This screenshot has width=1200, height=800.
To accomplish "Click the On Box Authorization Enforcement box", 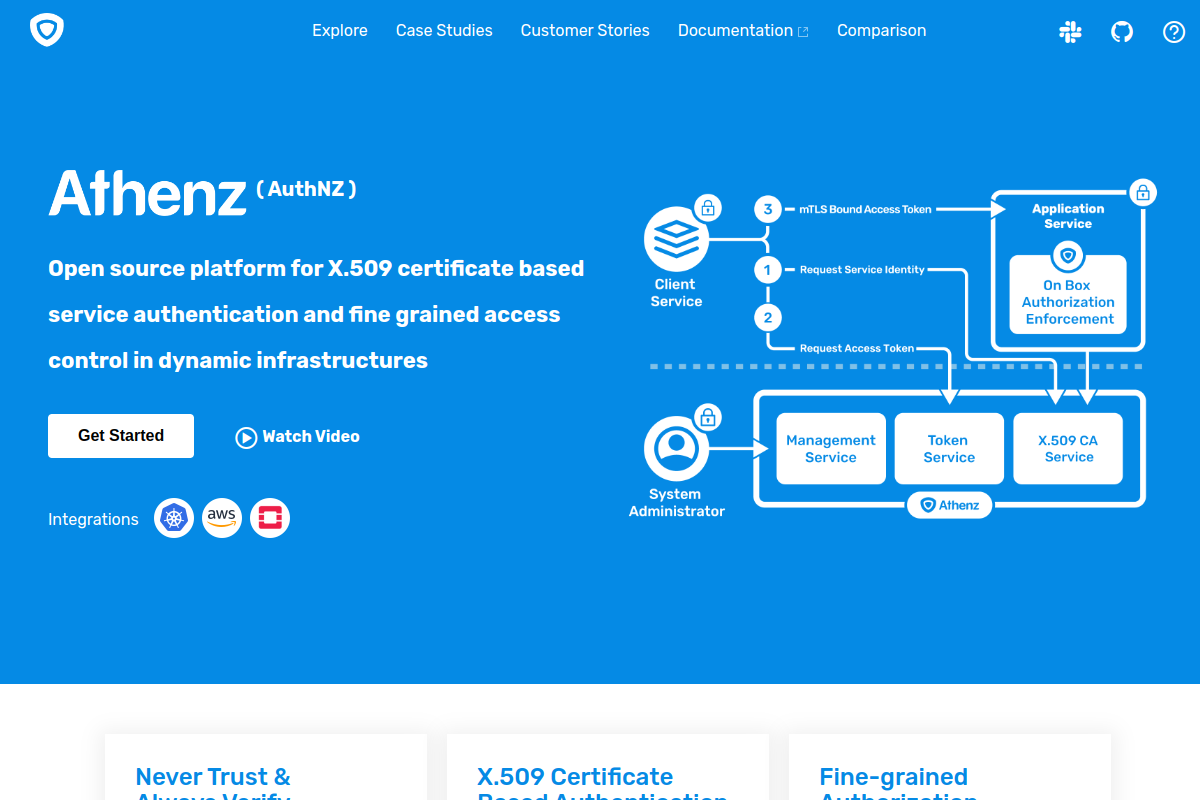I will click(x=1068, y=294).
